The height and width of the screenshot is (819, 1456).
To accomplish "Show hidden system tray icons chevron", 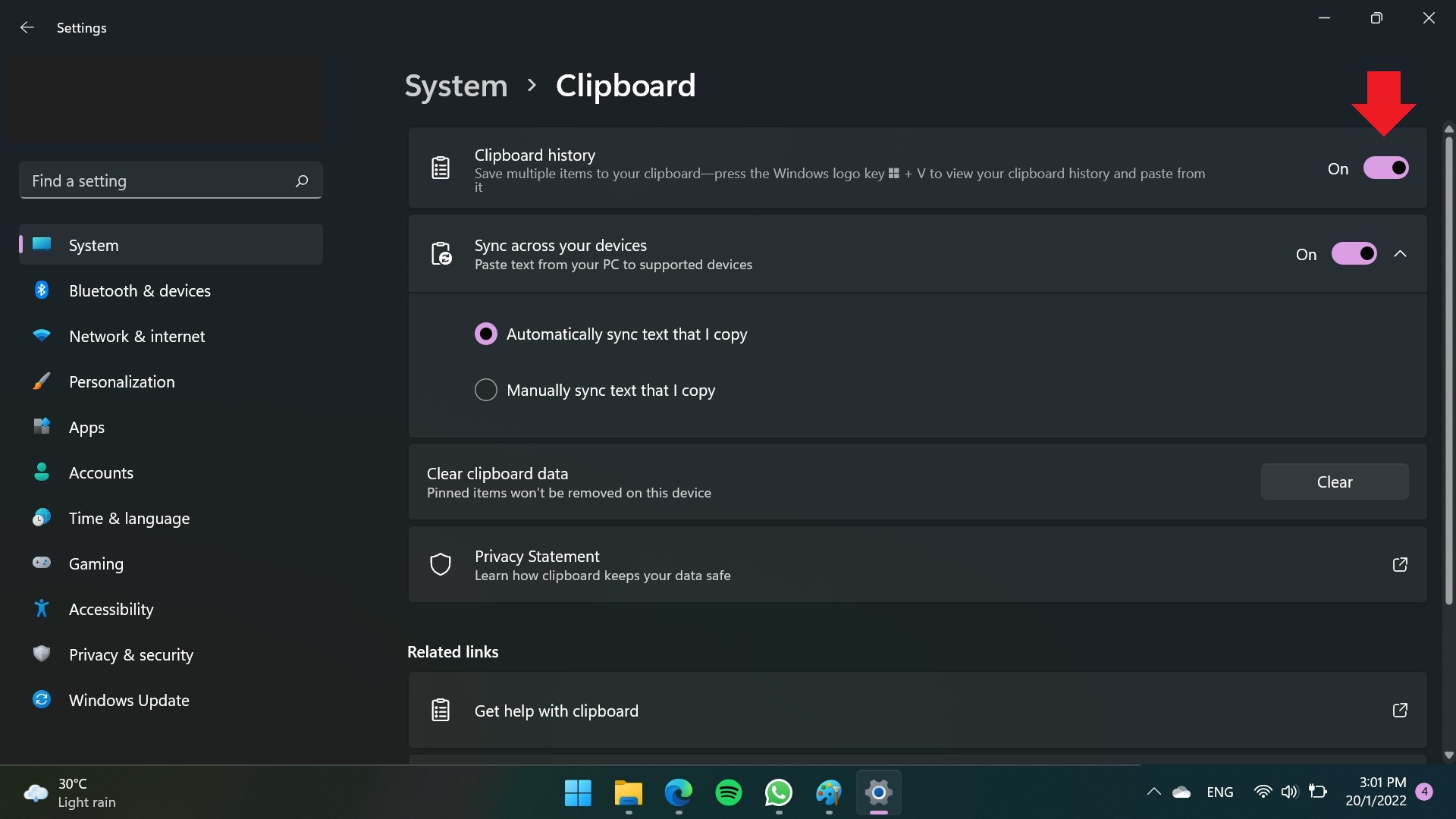I will pos(1153,792).
